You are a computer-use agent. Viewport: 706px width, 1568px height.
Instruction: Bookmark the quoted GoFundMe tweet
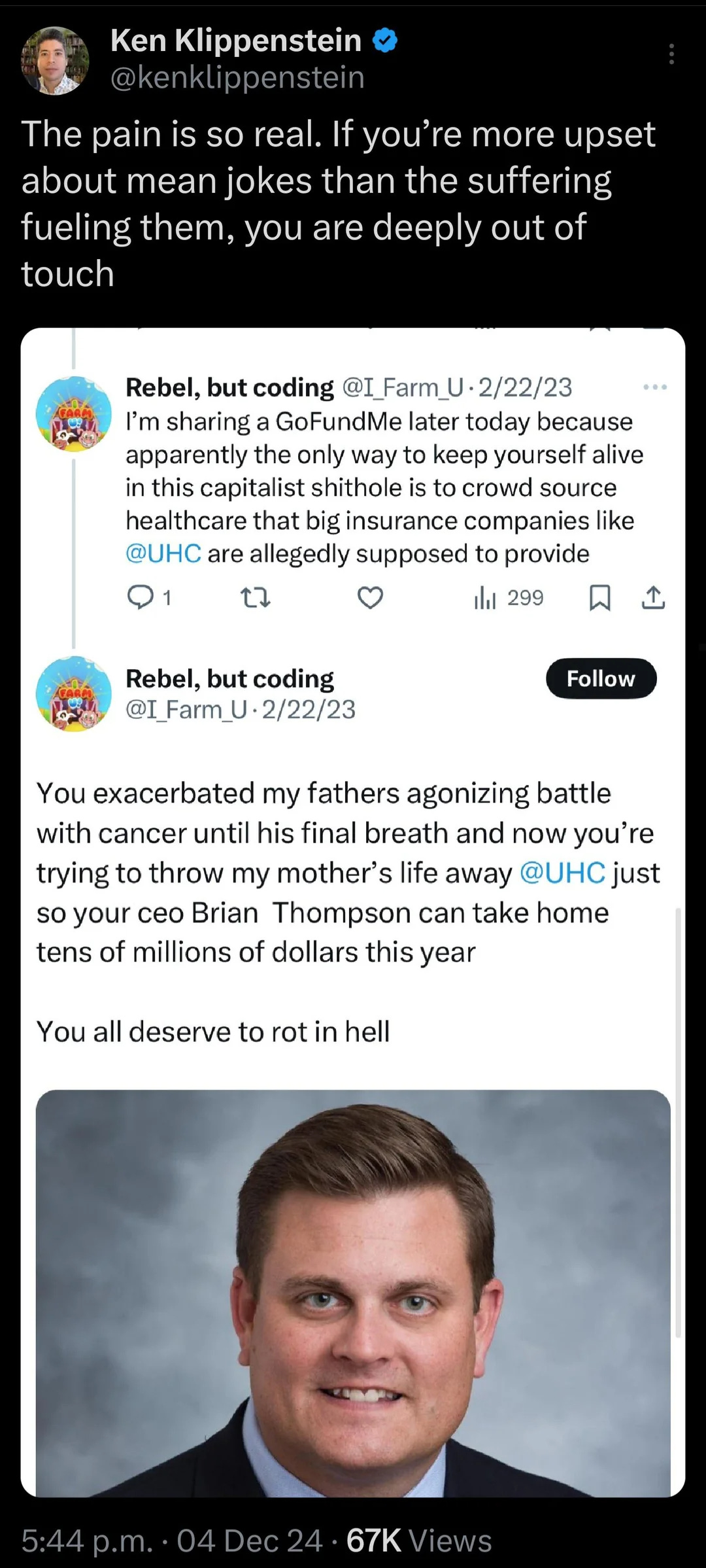tap(599, 597)
